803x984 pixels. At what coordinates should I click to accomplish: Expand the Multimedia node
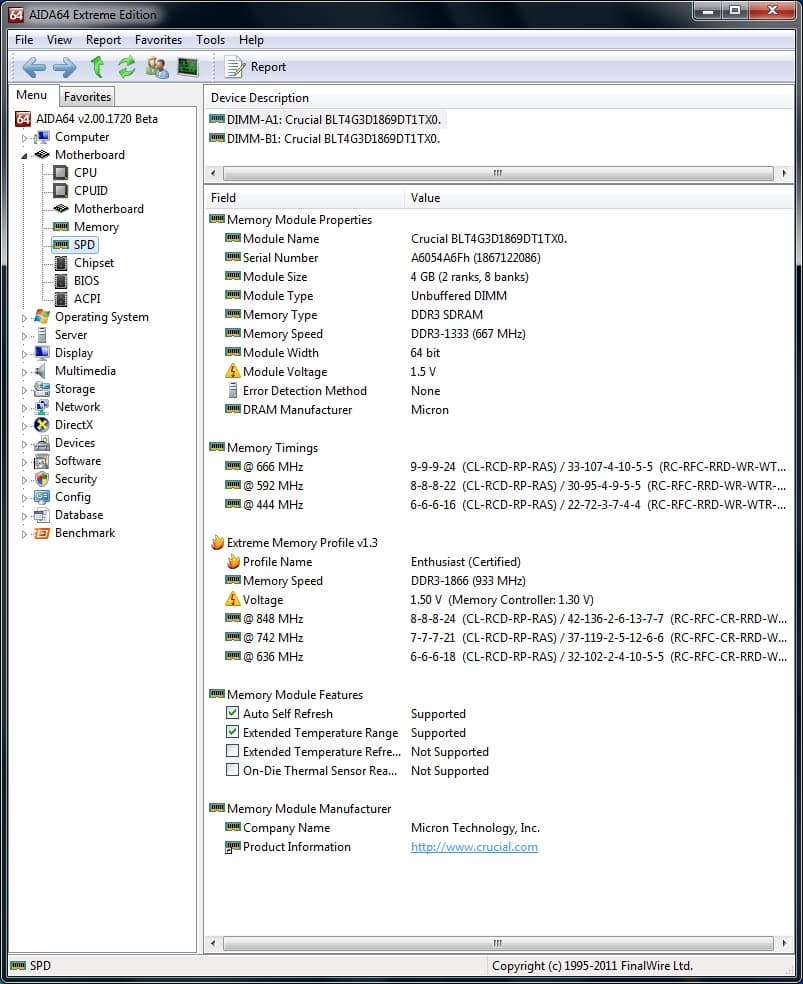[x=24, y=372]
